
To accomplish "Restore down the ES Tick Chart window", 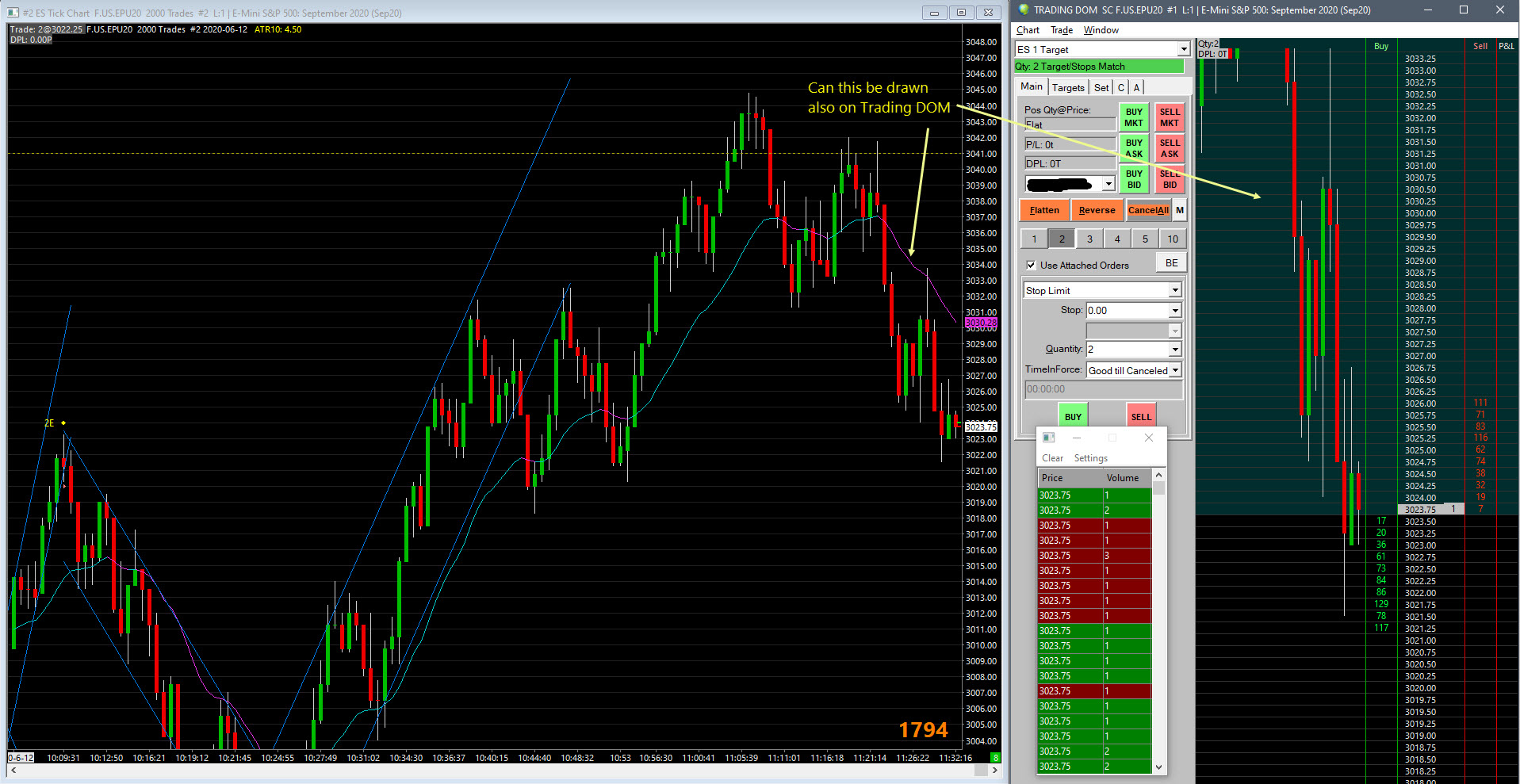I will point(961,13).
